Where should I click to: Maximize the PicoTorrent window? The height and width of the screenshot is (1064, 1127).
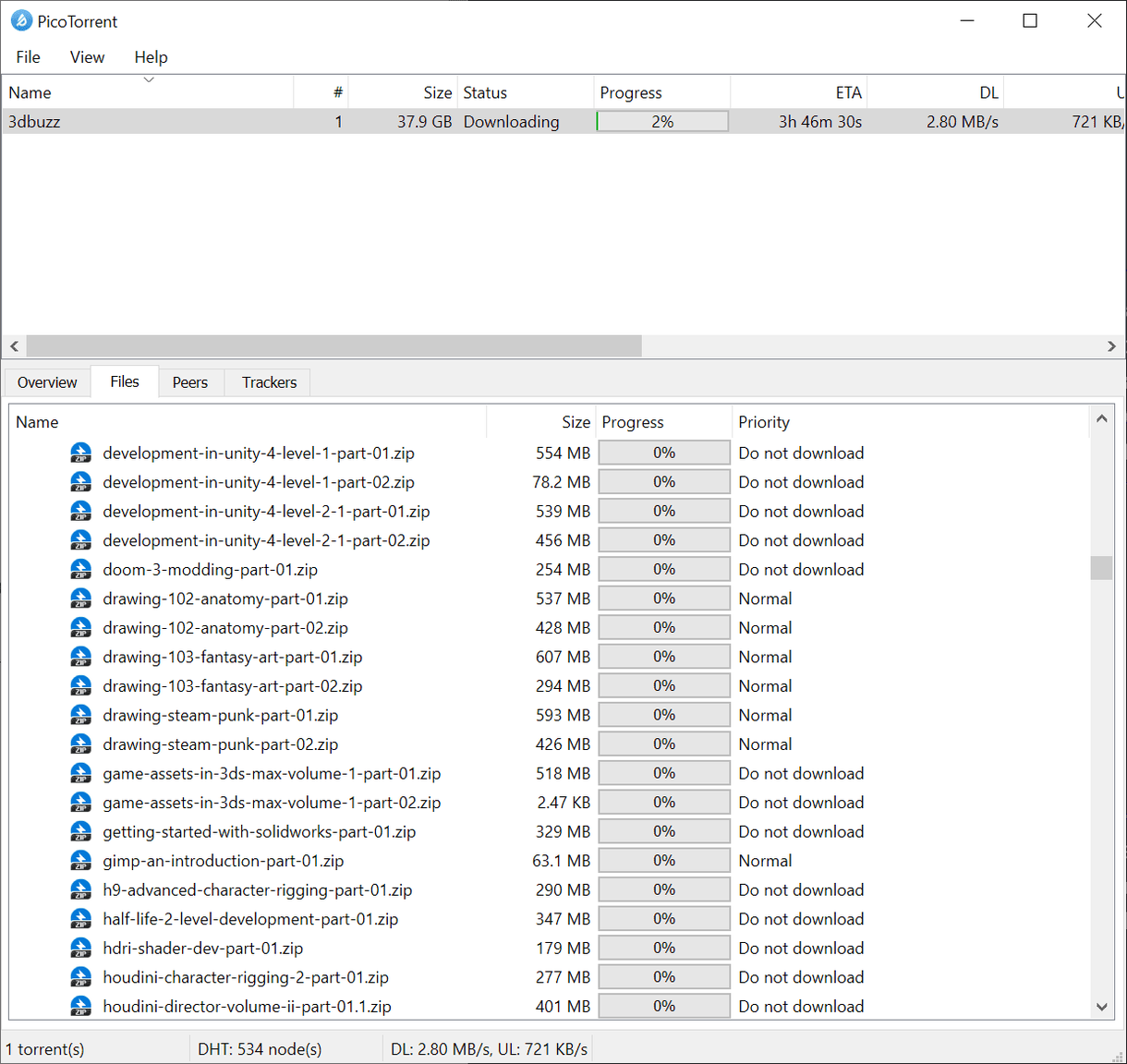[1030, 20]
